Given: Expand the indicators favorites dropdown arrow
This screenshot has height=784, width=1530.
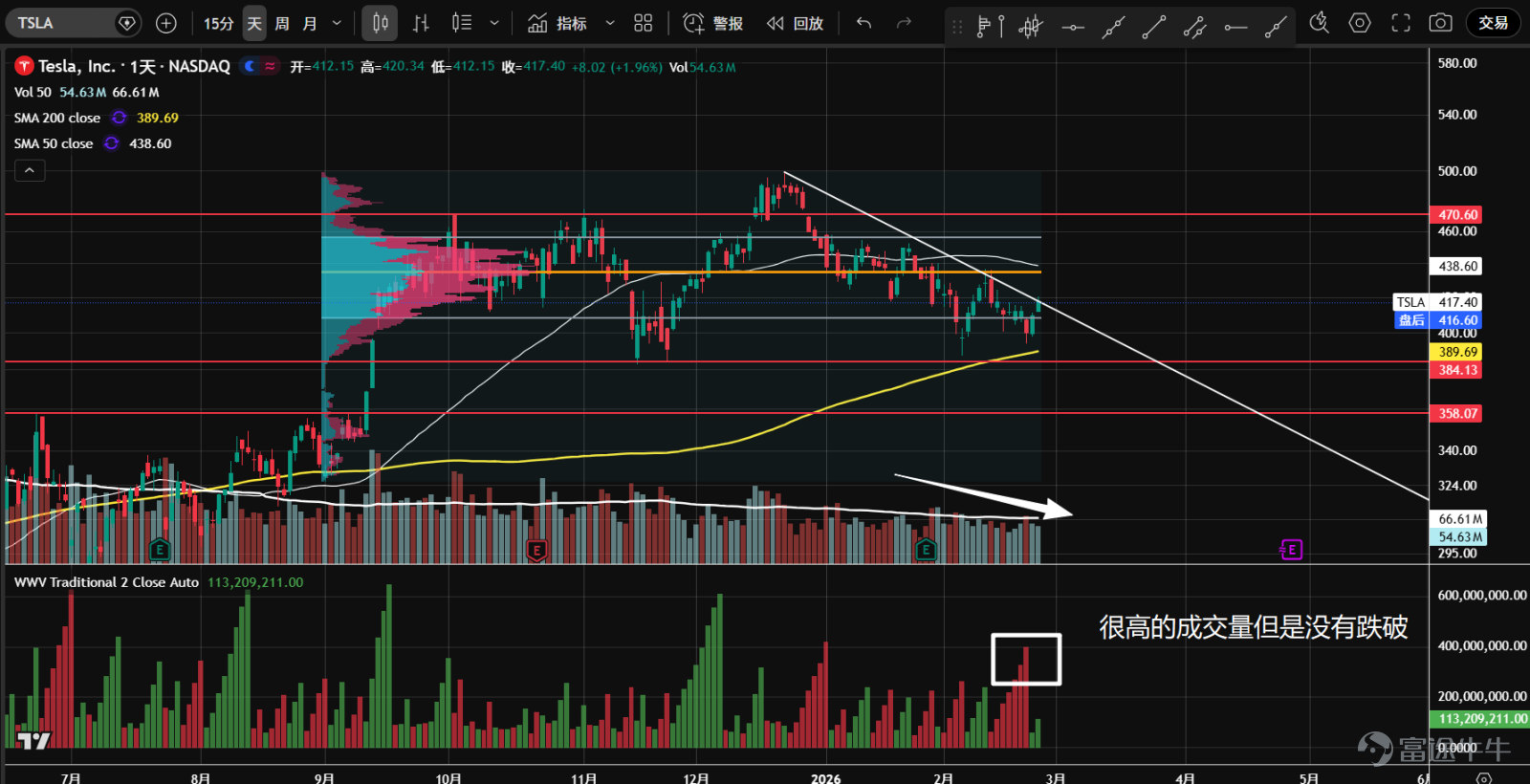Looking at the screenshot, I should pyautogui.click(x=610, y=23).
